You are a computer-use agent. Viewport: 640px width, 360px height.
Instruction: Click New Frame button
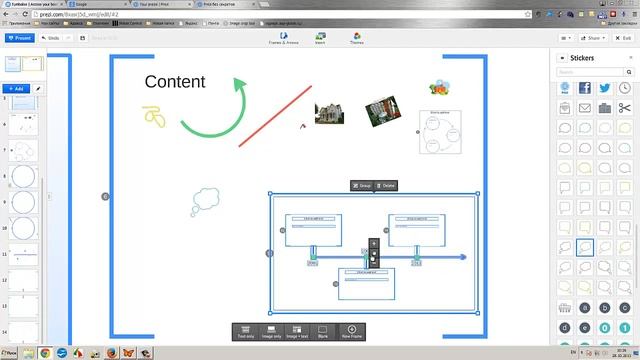(351, 332)
